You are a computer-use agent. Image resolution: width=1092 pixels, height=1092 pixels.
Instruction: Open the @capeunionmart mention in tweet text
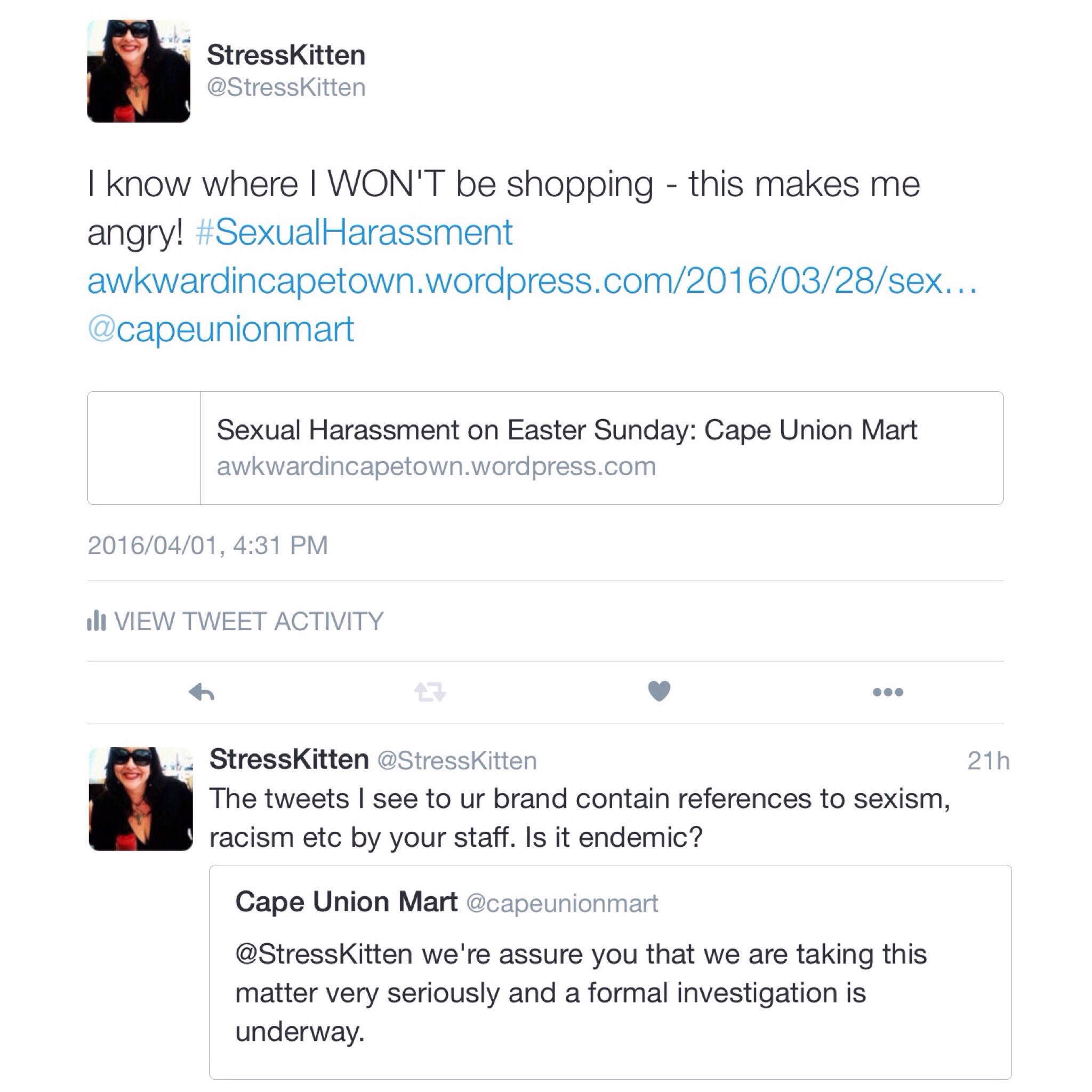(x=221, y=330)
